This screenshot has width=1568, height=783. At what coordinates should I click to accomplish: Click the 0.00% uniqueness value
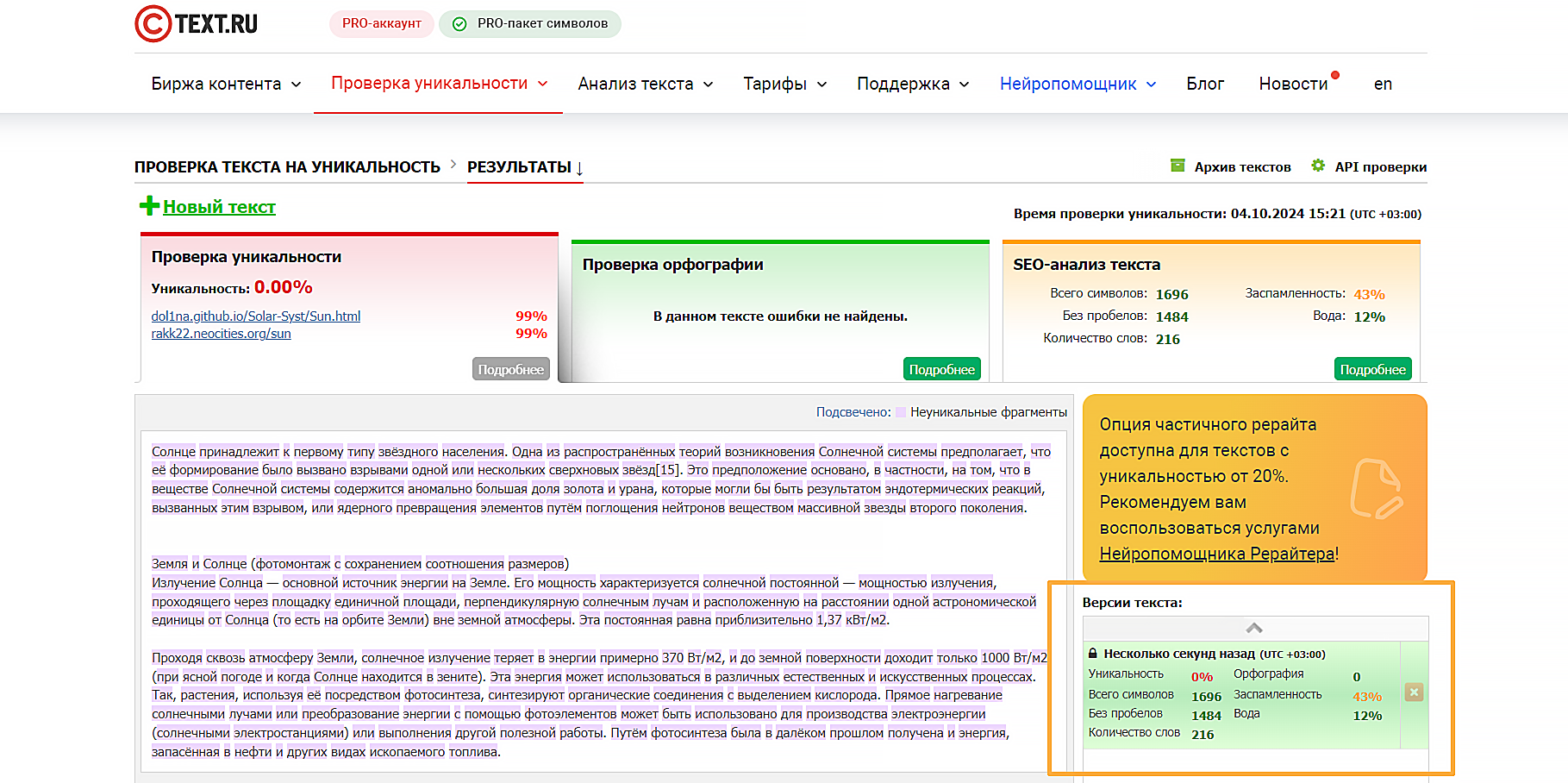pyautogui.click(x=284, y=287)
